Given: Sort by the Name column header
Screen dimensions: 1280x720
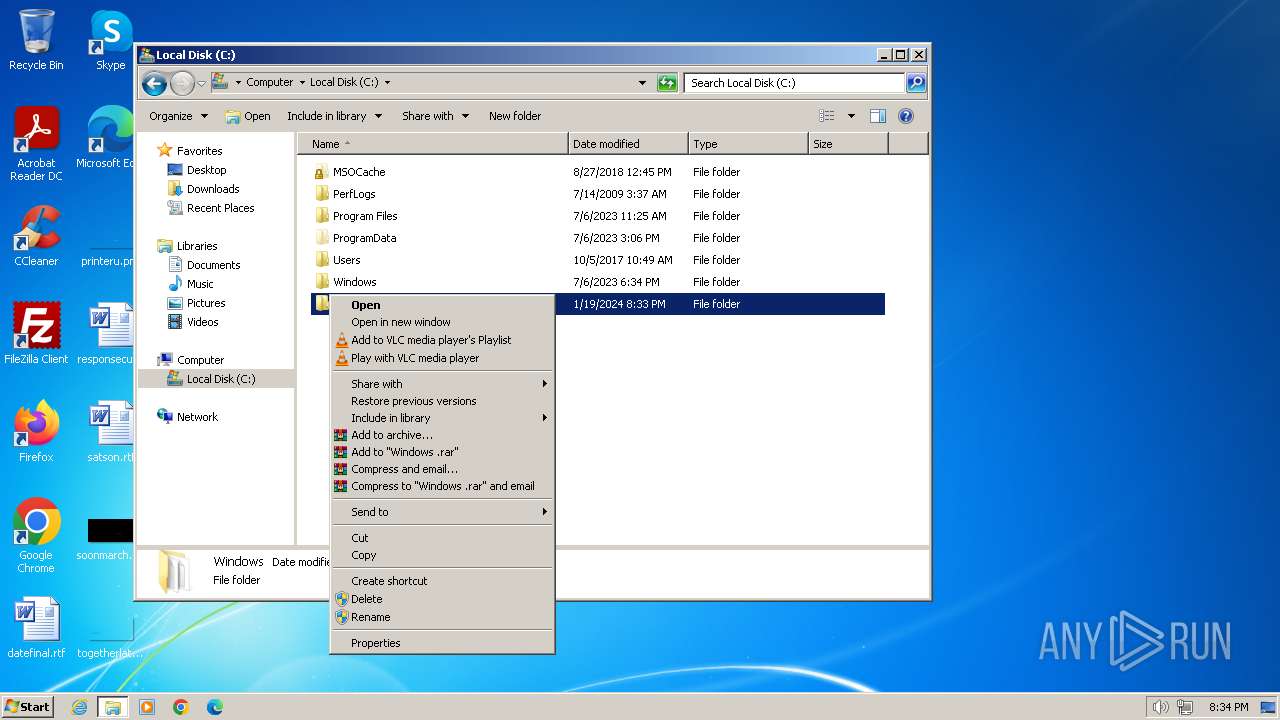Looking at the screenshot, I should 433,144.
